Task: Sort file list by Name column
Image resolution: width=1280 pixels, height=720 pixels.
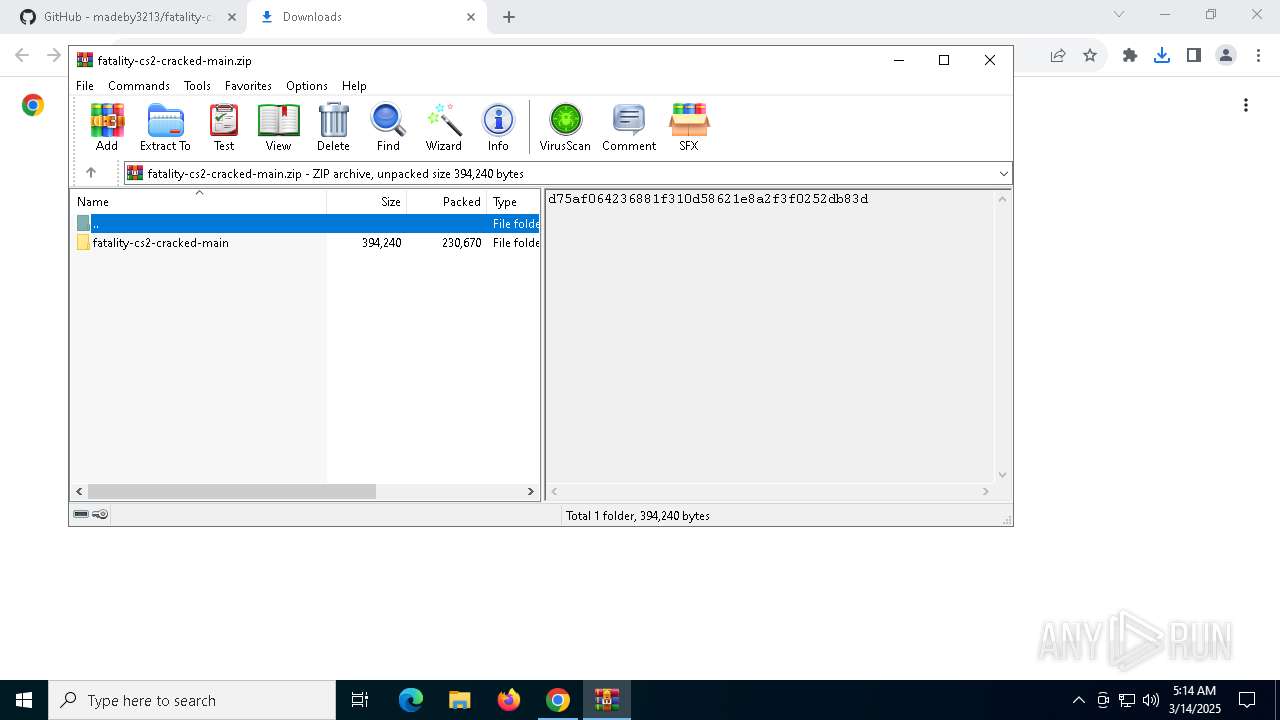Action: click(x=198, y=201)
